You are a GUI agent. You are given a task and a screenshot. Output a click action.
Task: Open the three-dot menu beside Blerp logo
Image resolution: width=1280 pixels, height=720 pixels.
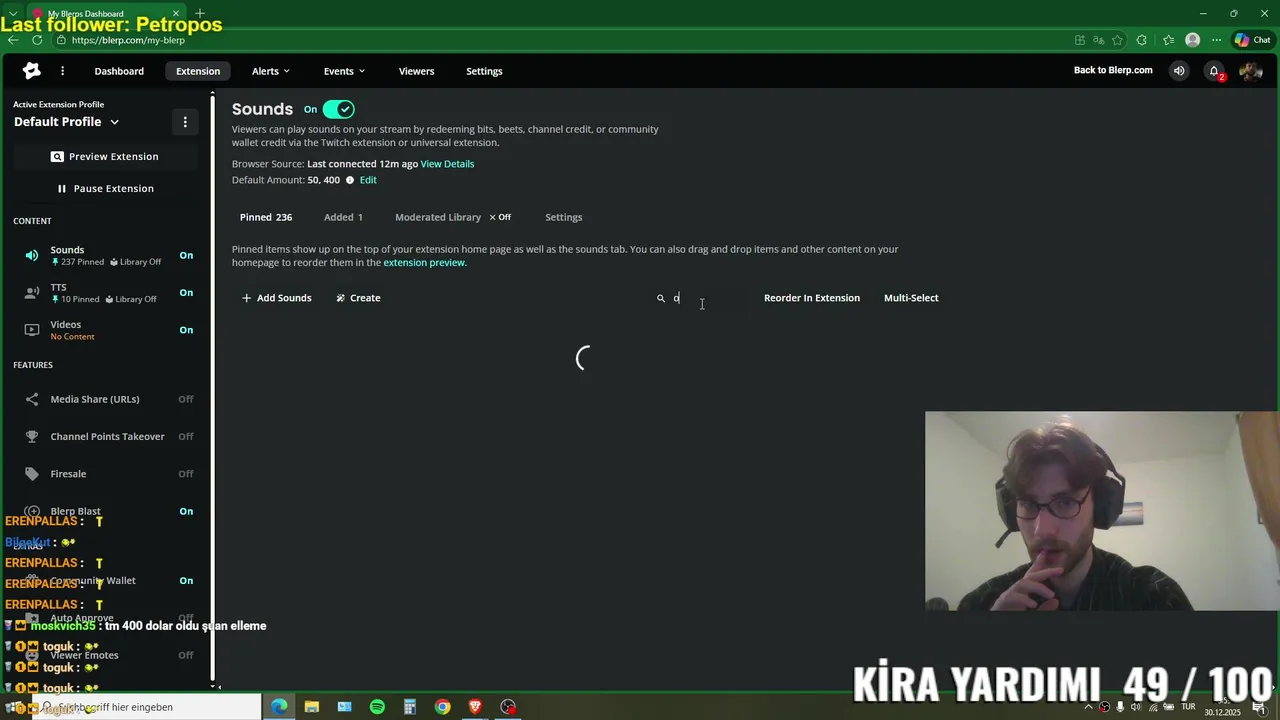62,71
